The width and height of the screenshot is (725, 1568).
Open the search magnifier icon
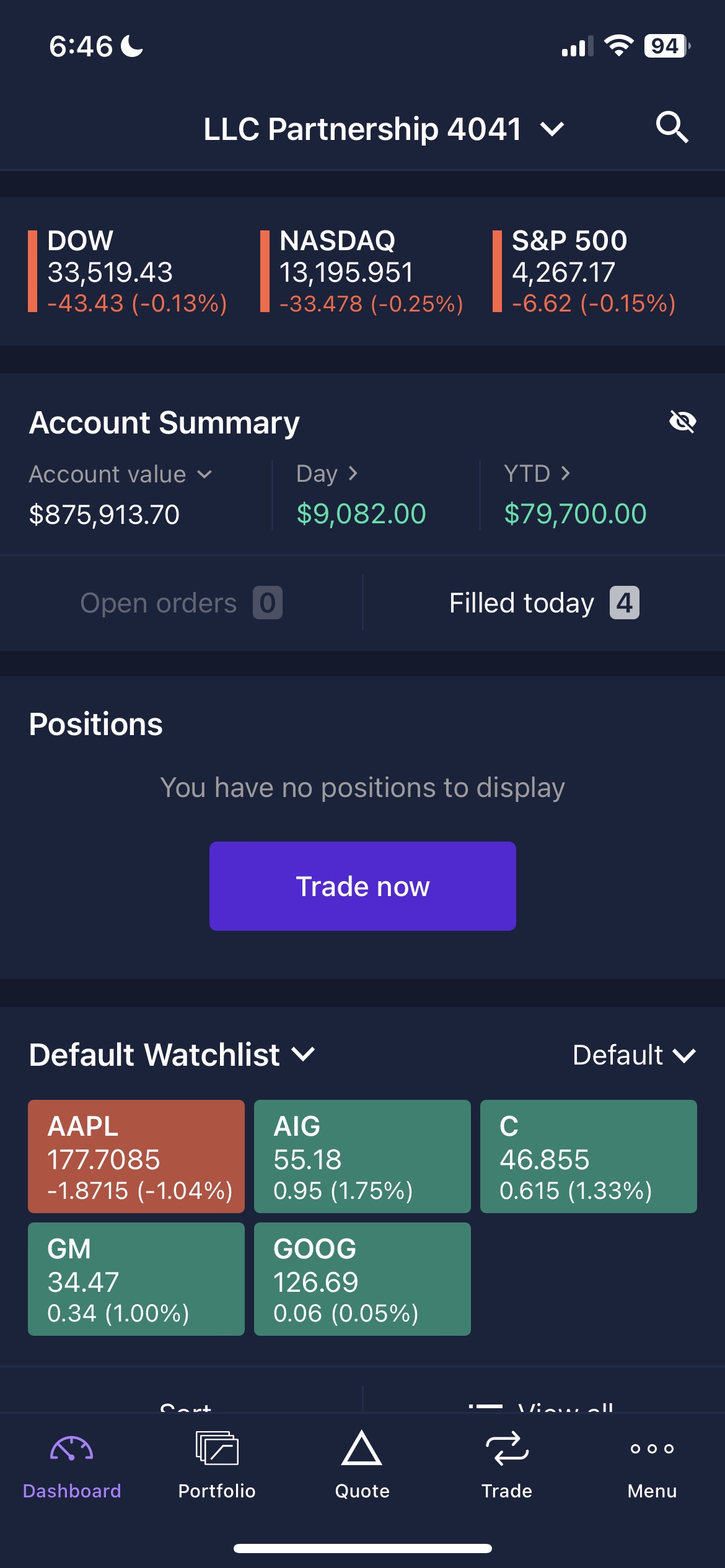(672, 128)
